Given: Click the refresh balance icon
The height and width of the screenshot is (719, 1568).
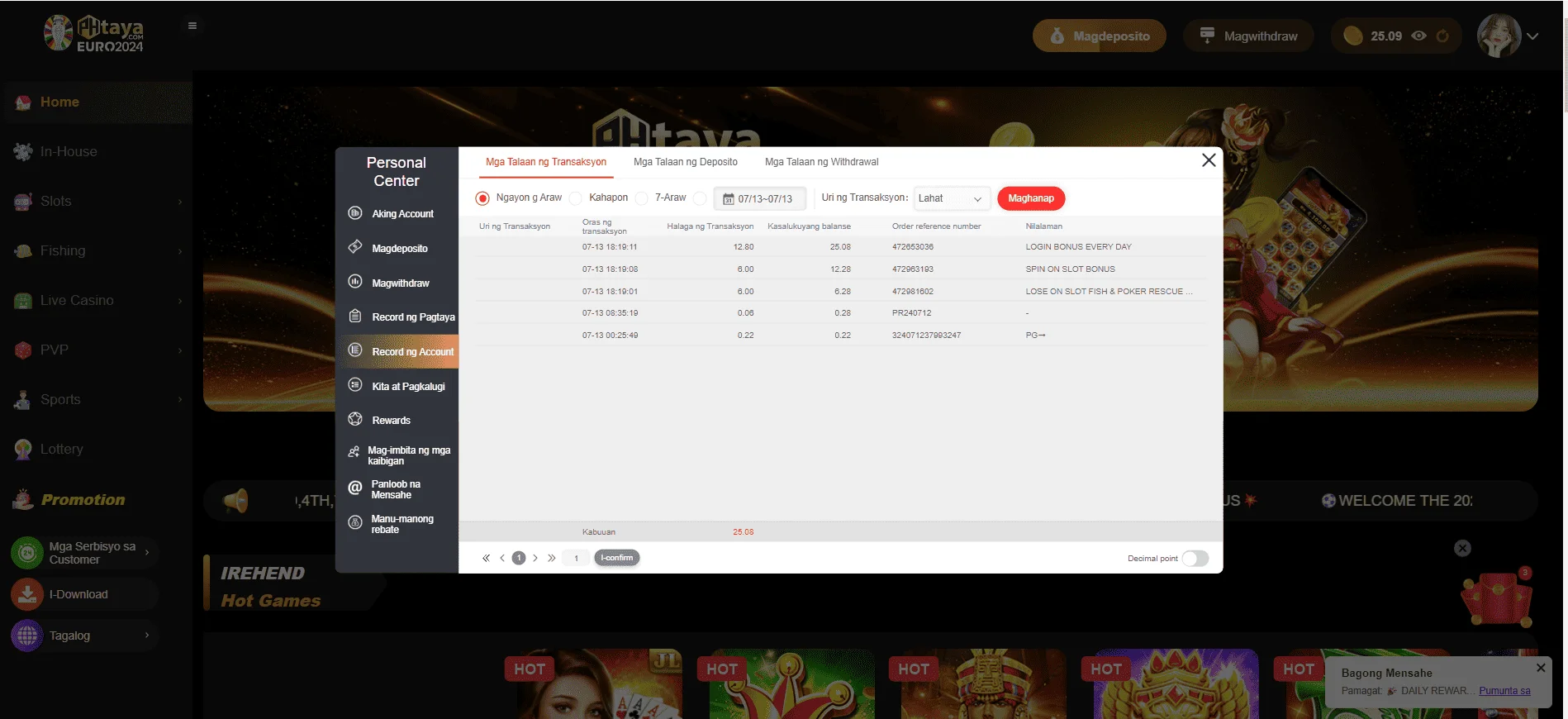Looking at the screenshot, I should [x=1442, y=36].
